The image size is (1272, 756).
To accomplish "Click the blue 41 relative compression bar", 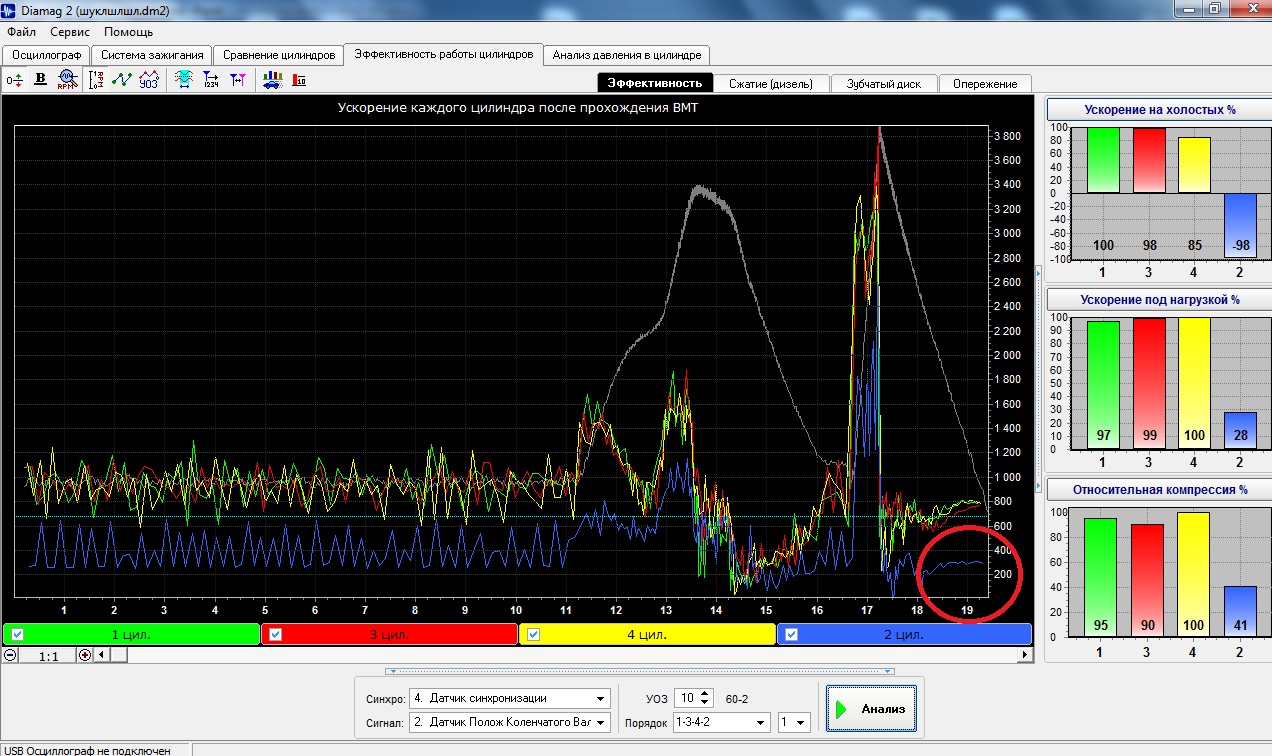I will tap(1240, 612).
